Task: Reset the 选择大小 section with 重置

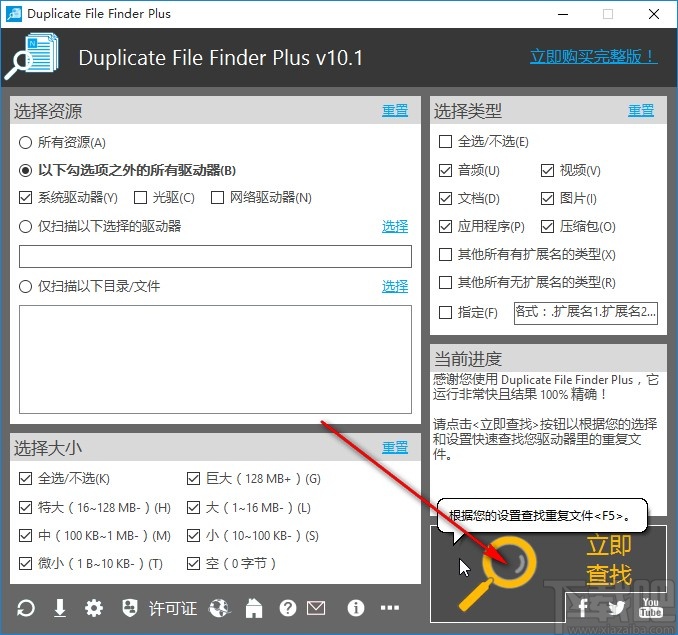Action: coord(395,447)
